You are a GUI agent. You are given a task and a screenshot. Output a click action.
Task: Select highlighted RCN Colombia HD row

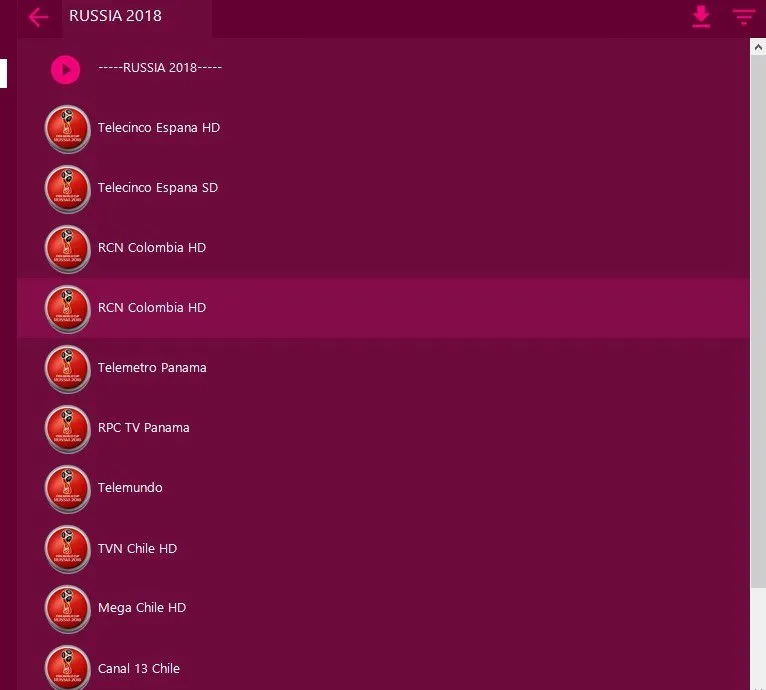(383, 308)
